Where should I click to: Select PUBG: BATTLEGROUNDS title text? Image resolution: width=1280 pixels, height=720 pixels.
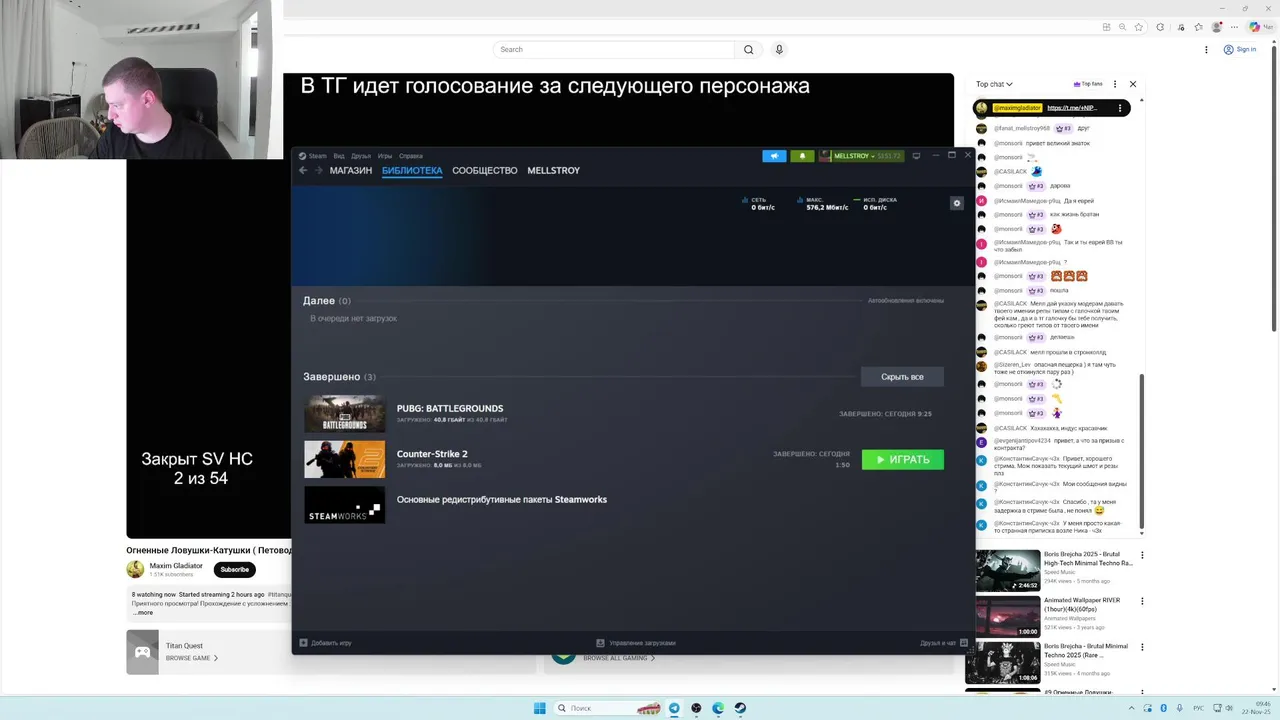pos(450,408)
